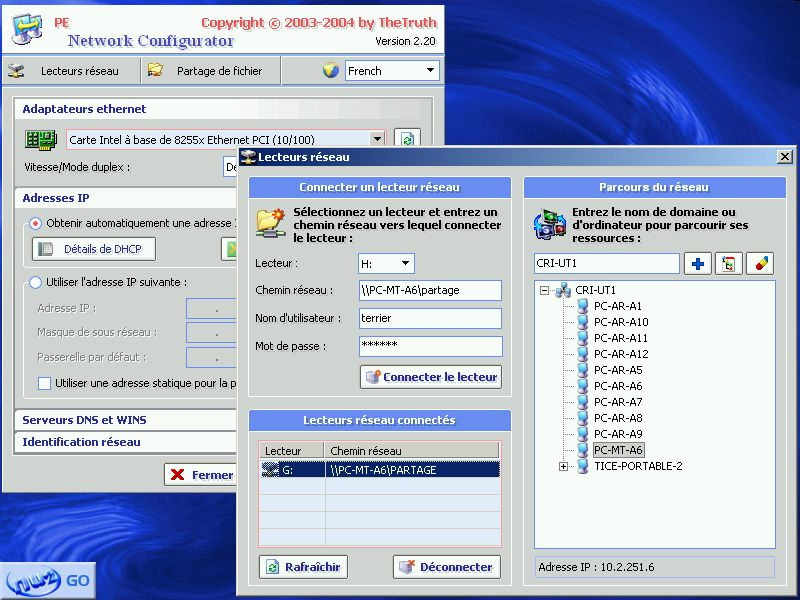The image size is (800, 600).
Task: Enable 'Utiliser une adresse statique' checkbox
Action: 44,383
